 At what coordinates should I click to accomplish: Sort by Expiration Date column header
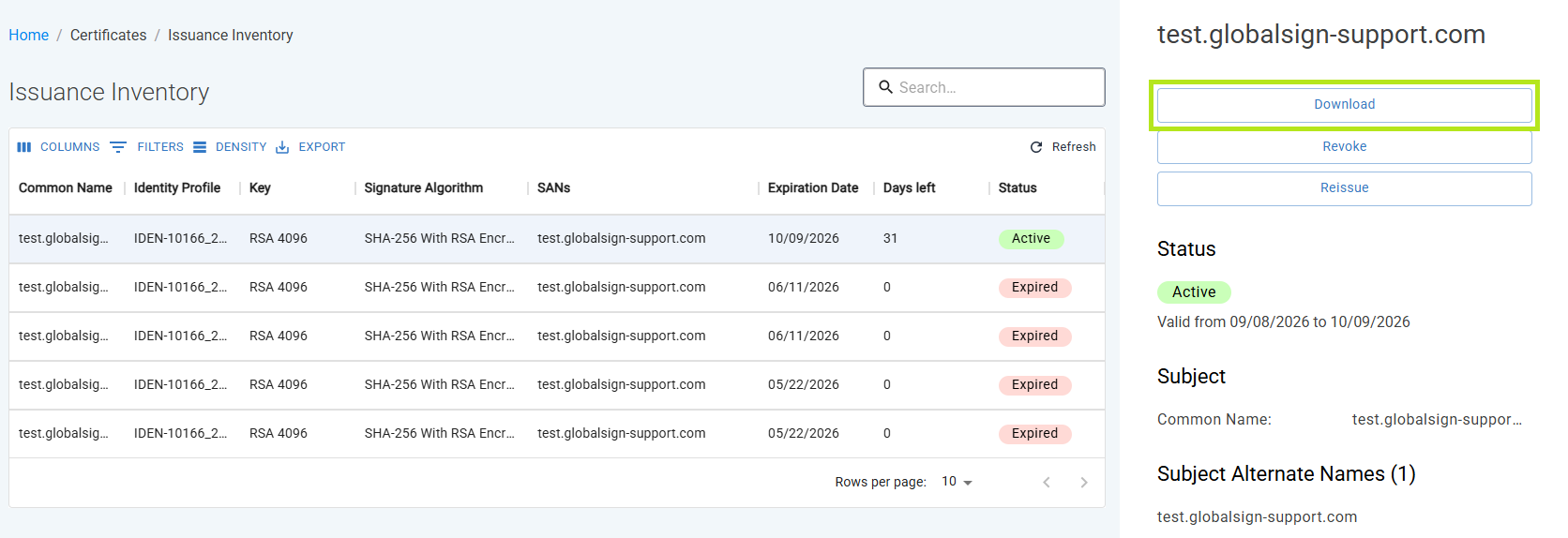[813, 188]
